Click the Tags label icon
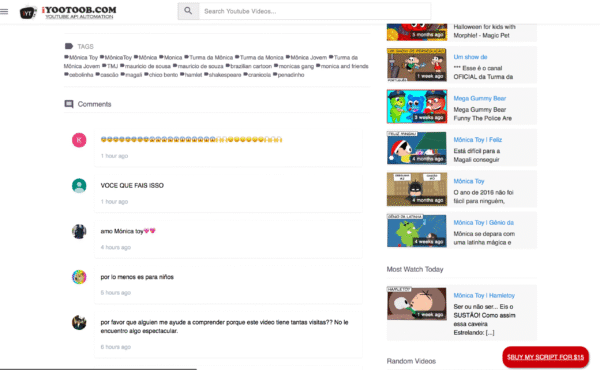 pyautogui.click(x=68, y=46)
